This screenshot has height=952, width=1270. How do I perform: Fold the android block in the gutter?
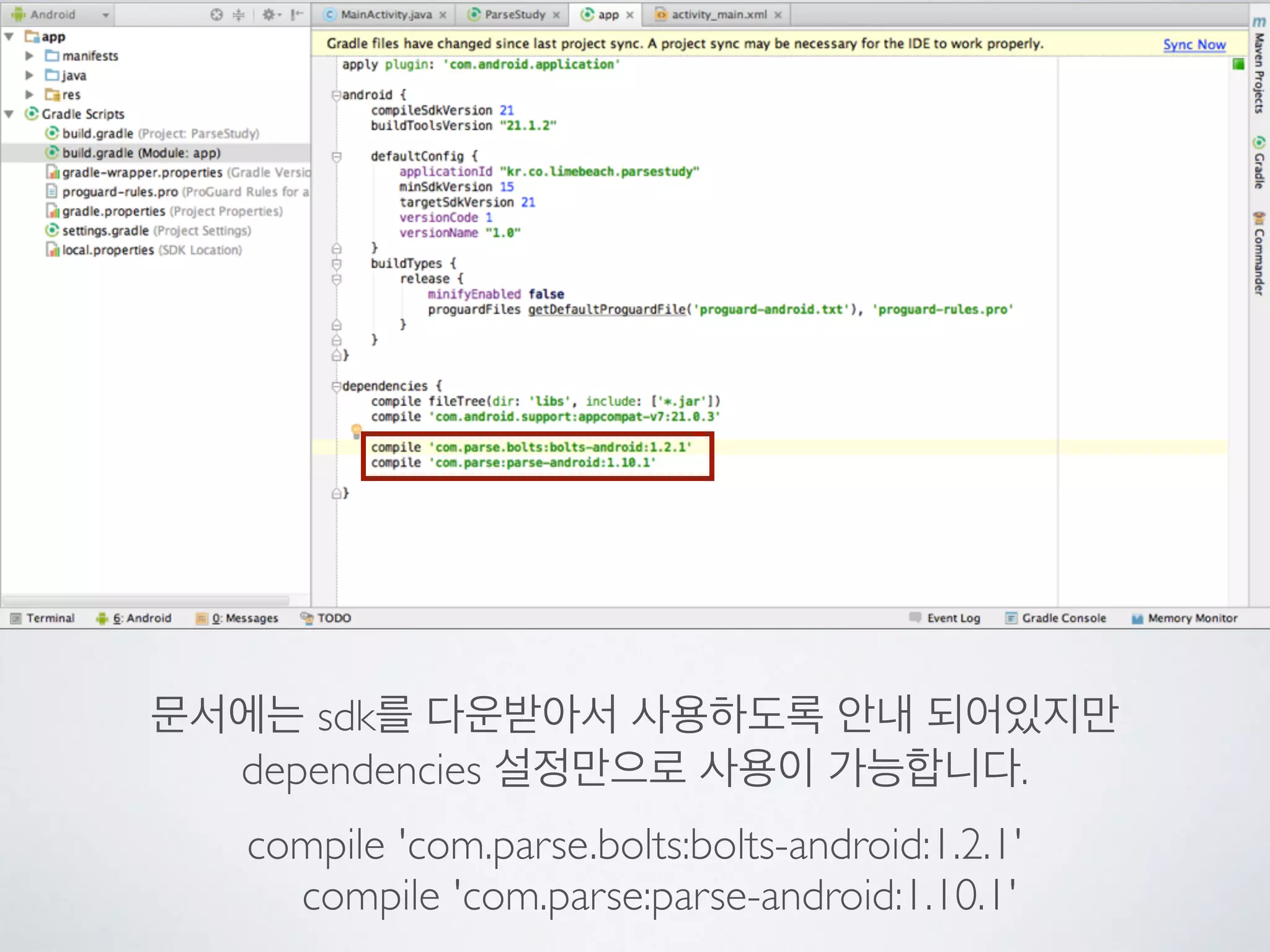click(336, 95)
